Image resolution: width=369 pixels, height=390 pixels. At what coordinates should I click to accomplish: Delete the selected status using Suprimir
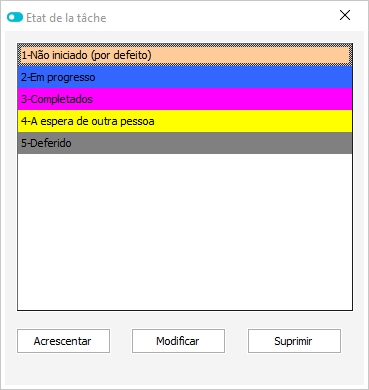(294, 341)
